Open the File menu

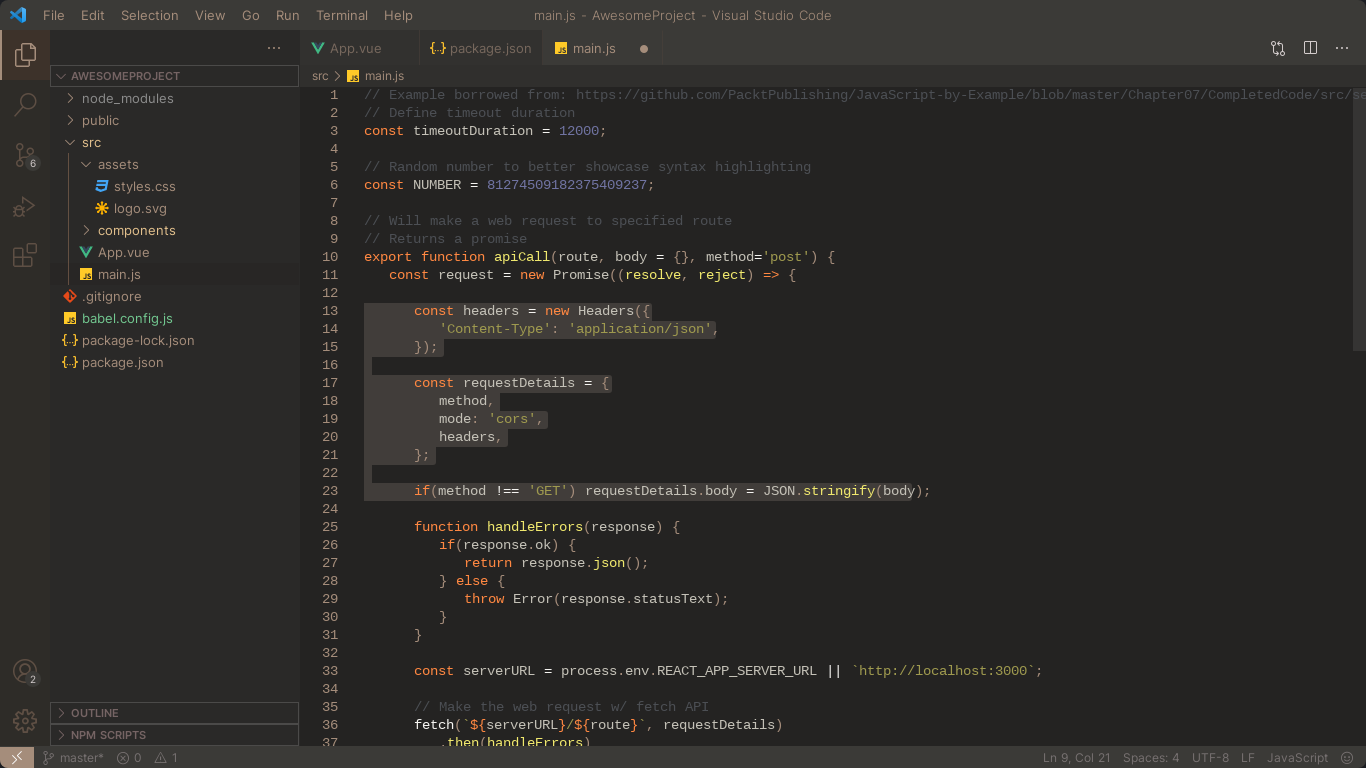[x=54, y=15]
